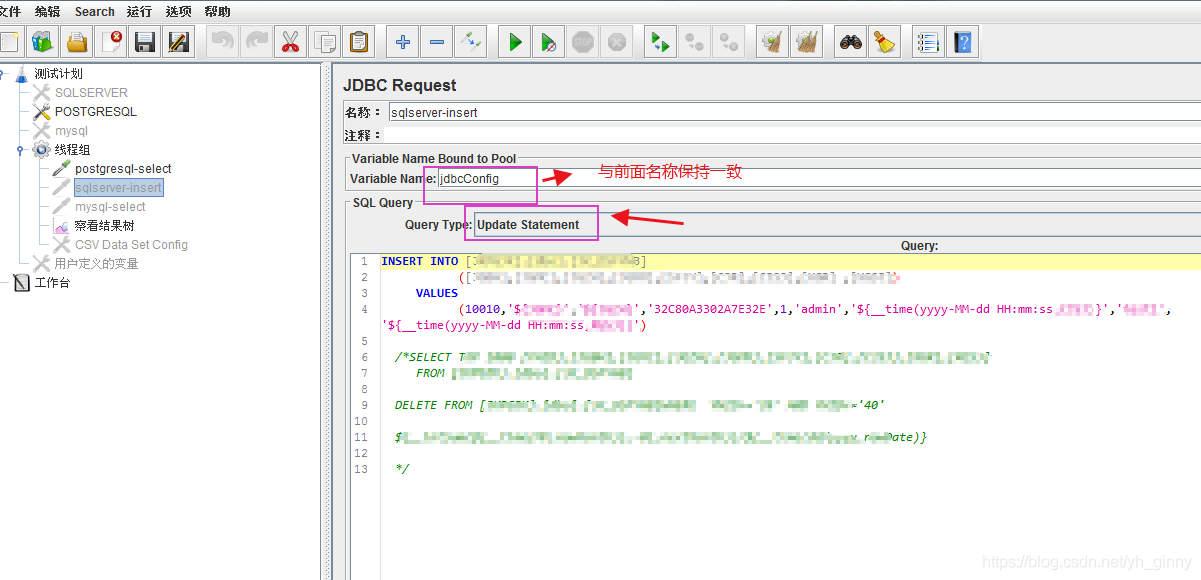Cut selection with scissors icon
The image size is (1201, 580).
[290, 42]
